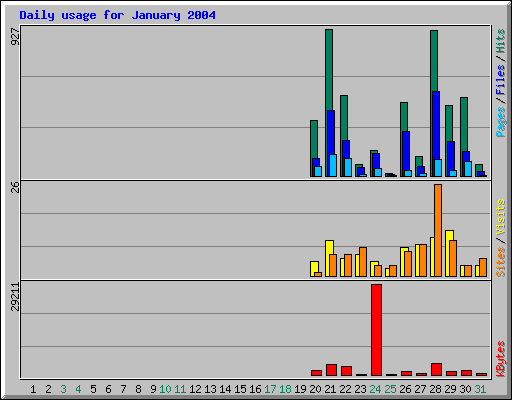
Task: Click green weekend day 10 label
Action: [x=165, y=389]
